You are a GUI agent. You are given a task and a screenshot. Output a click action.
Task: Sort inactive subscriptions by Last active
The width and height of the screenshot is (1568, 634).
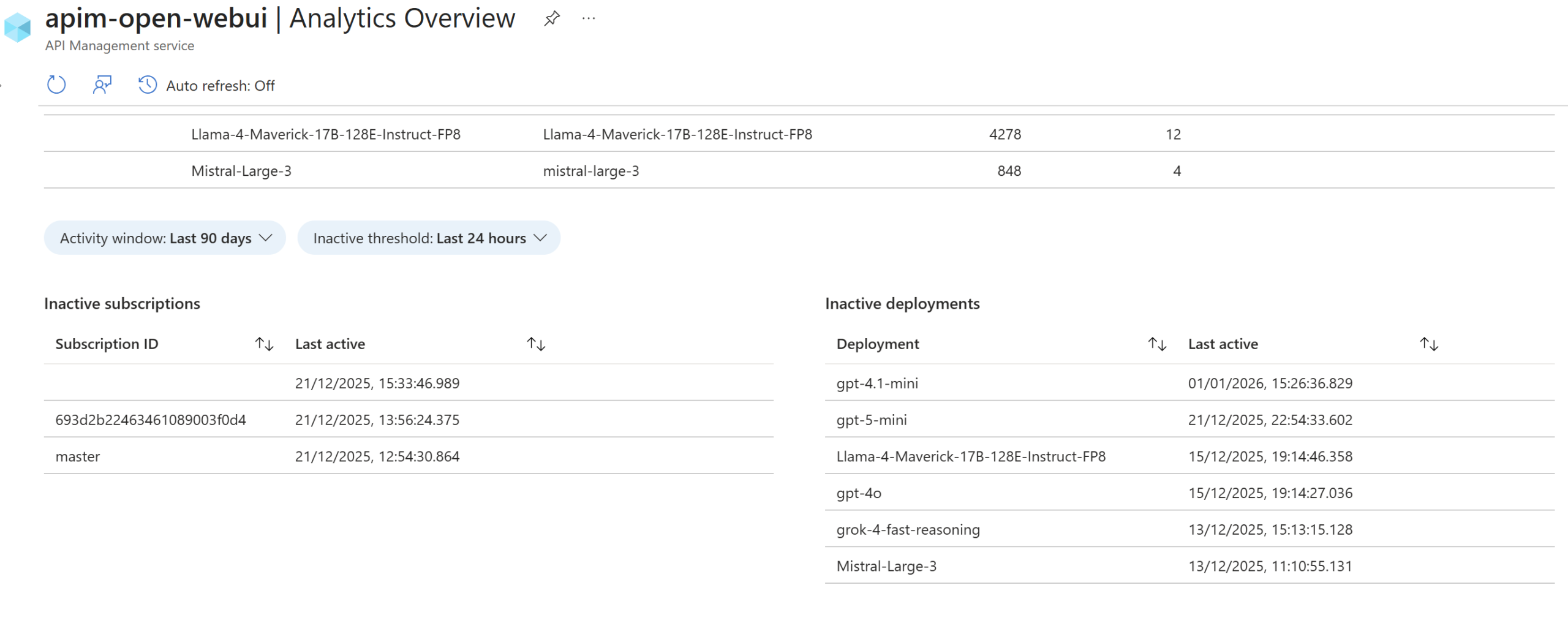[x=536, y=344]
